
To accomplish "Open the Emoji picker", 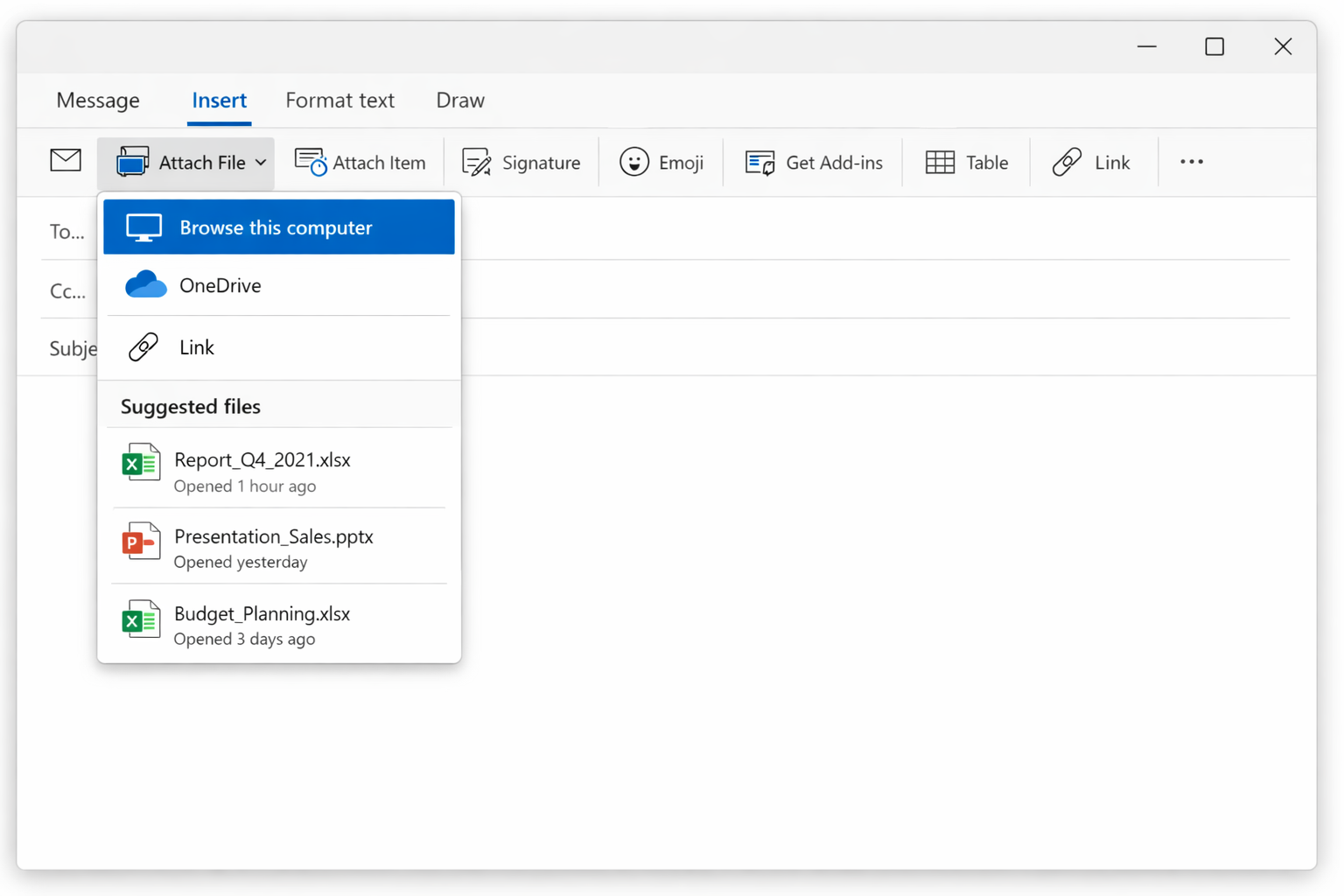I will (x=661, y=163).
